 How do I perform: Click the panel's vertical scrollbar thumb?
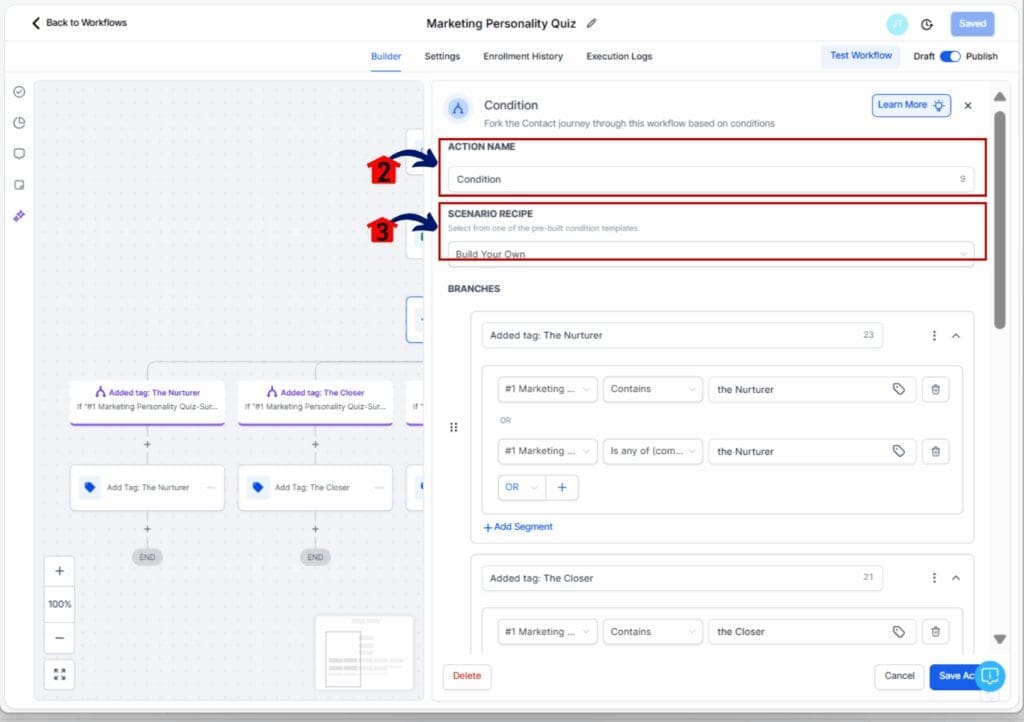[x=999, y=220]
